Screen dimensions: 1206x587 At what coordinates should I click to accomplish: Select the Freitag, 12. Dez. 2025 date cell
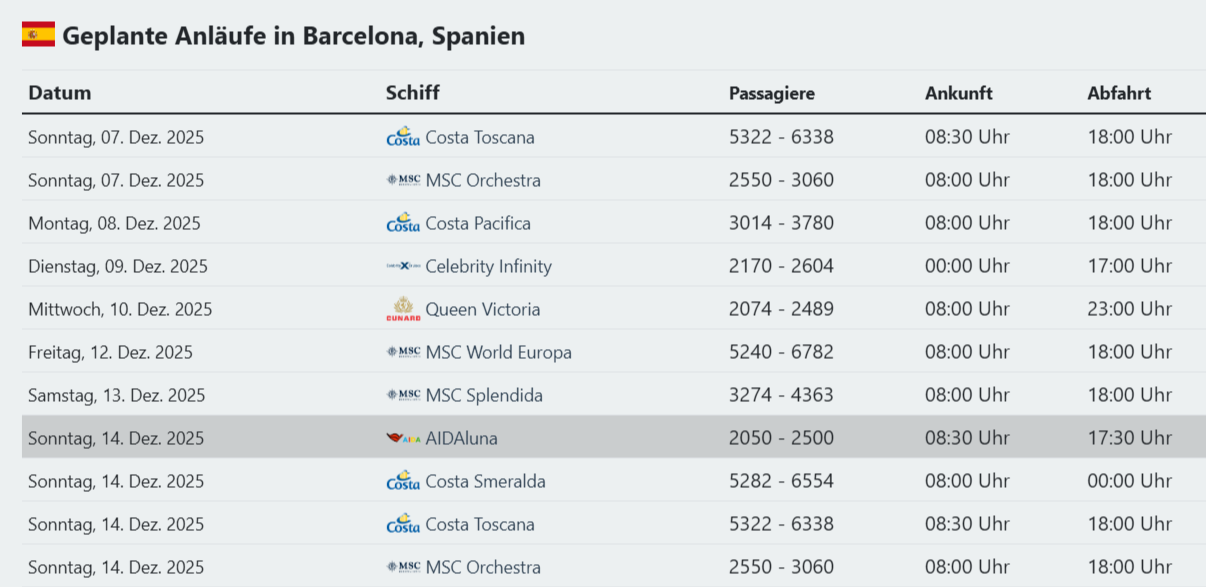pos(111,352)
